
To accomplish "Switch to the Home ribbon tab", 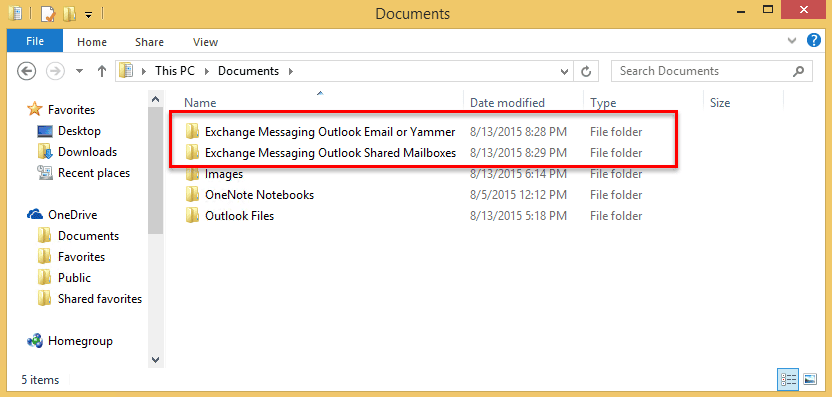I will tap(92, 42).
